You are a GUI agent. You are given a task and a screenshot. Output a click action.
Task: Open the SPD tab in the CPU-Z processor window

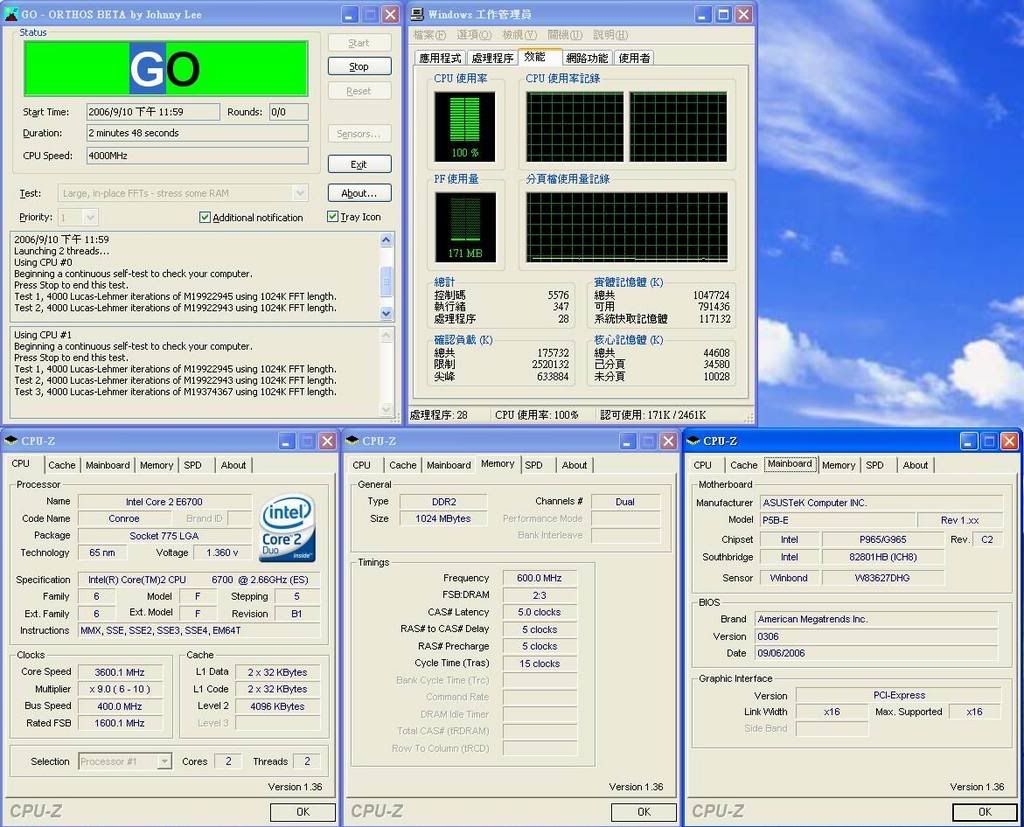pos(193,465)
